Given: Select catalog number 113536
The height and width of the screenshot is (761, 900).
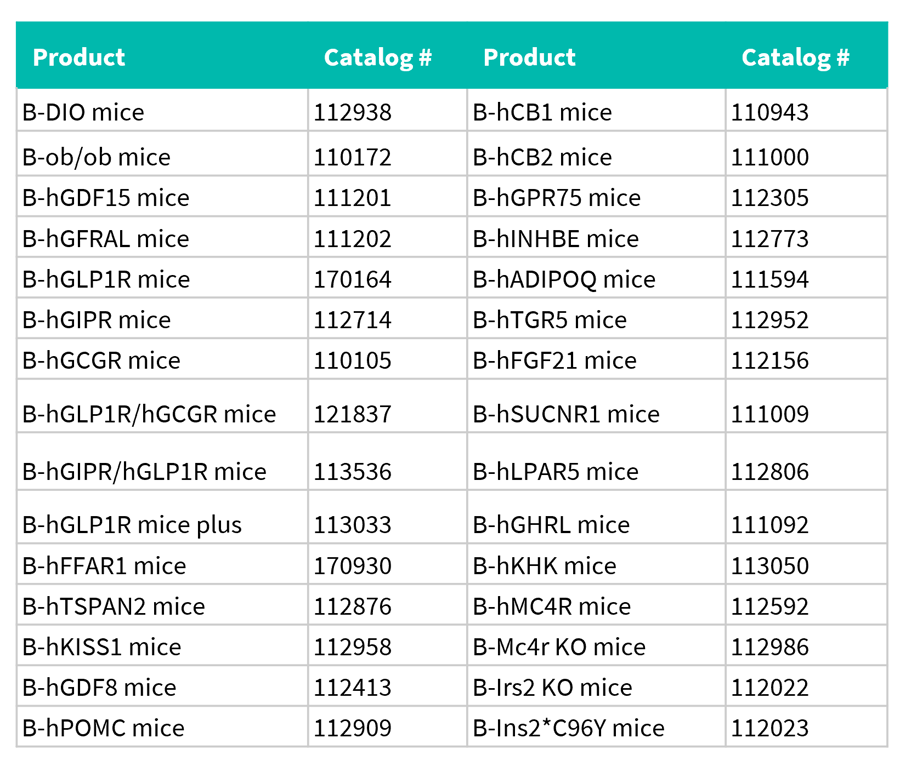Looking at the screenshot, I should tap(352, 472).
